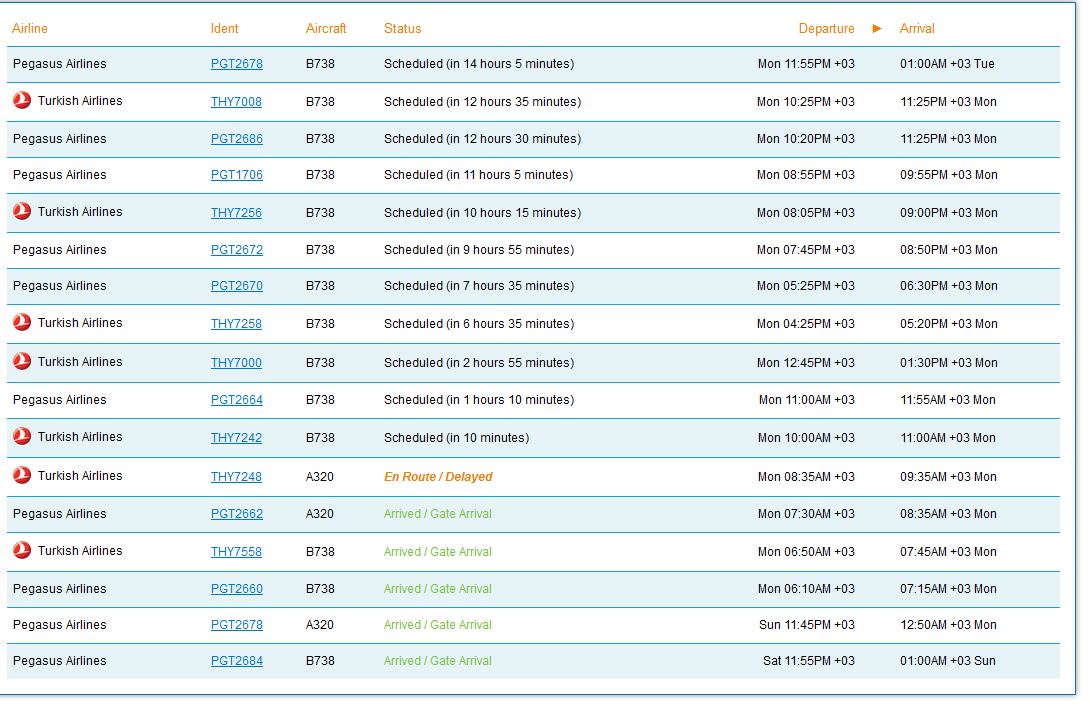Select 'Pegasus Airlines' in the PGT2686 row

(60, 139)
